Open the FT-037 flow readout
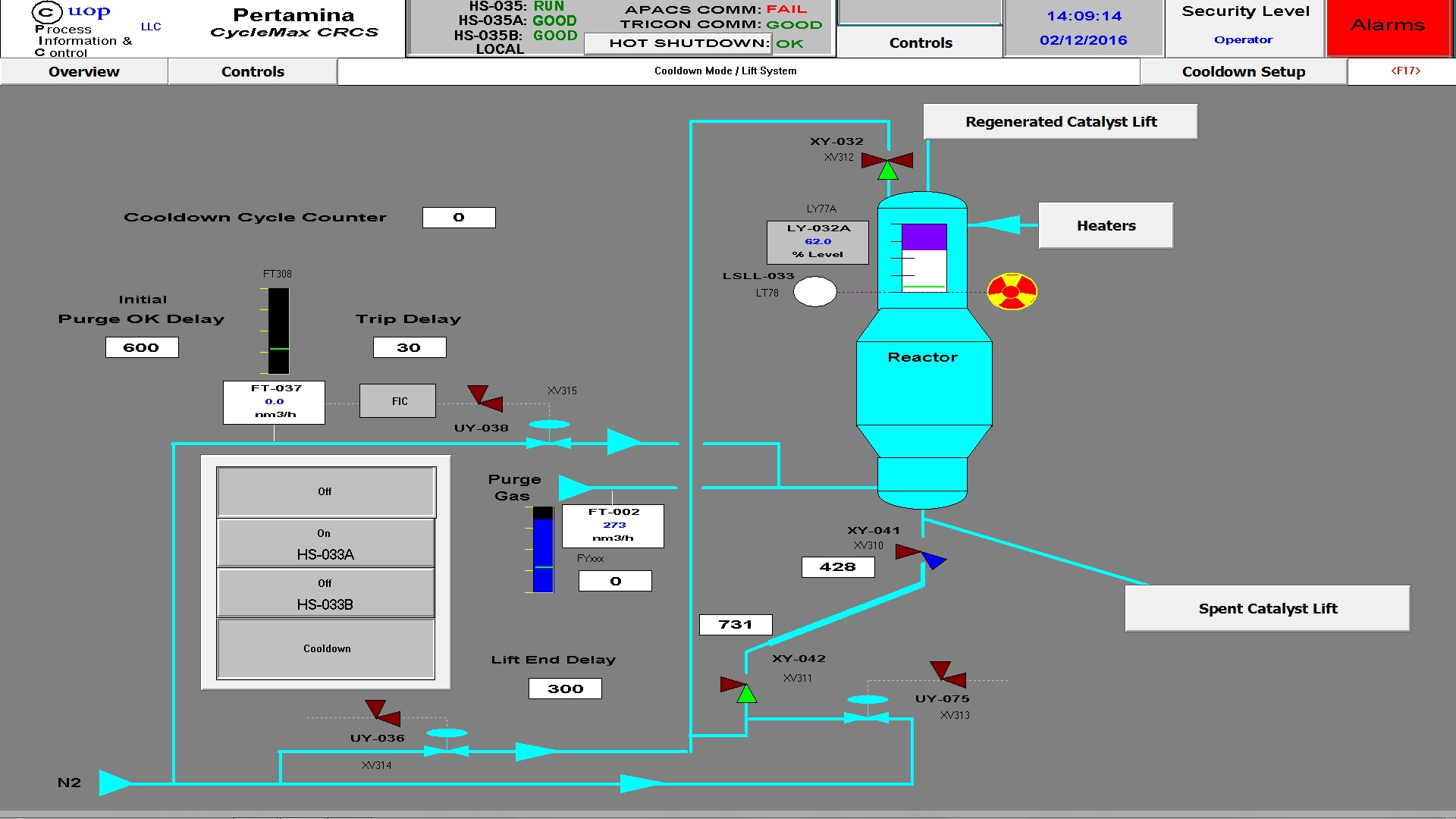The height and width of the screenshot is (819, 1456). (x=274, y=402)
